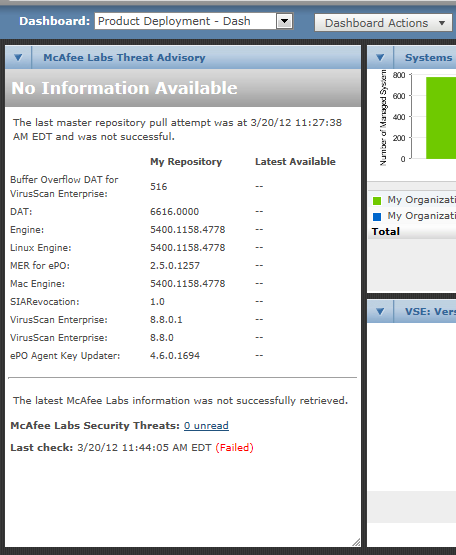Viewport: 456px width, 555px height.
Task: Click the Mac Engine: label
Action: pyautogui.click(x=38, y=284)
